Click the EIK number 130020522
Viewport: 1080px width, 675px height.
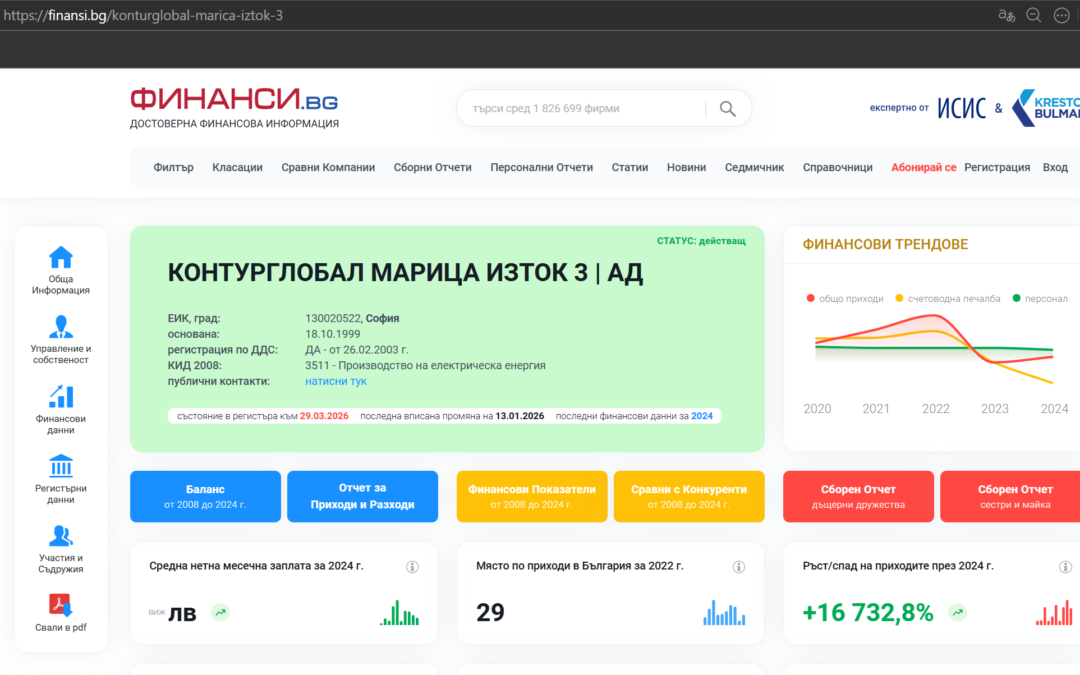pyautogui.click(x=333, y=318)
